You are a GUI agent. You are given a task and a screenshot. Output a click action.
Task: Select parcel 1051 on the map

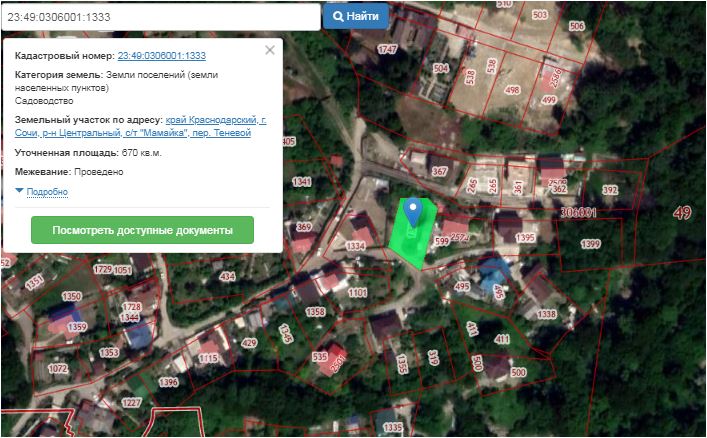click(123, 270)
